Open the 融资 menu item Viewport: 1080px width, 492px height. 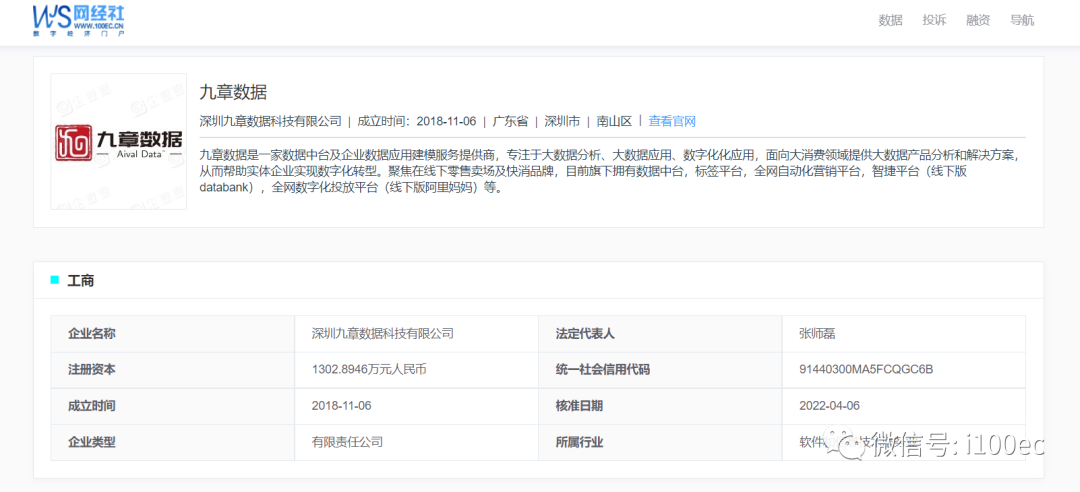978,20
